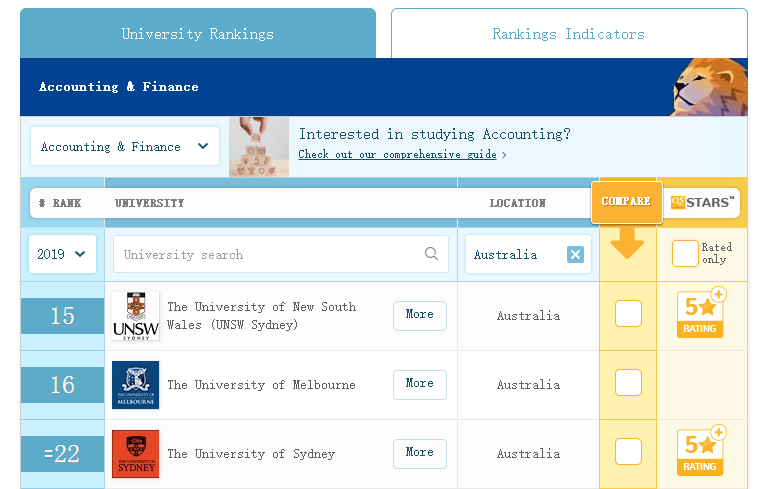Click the rank =22 cell

tap(62, 454)
